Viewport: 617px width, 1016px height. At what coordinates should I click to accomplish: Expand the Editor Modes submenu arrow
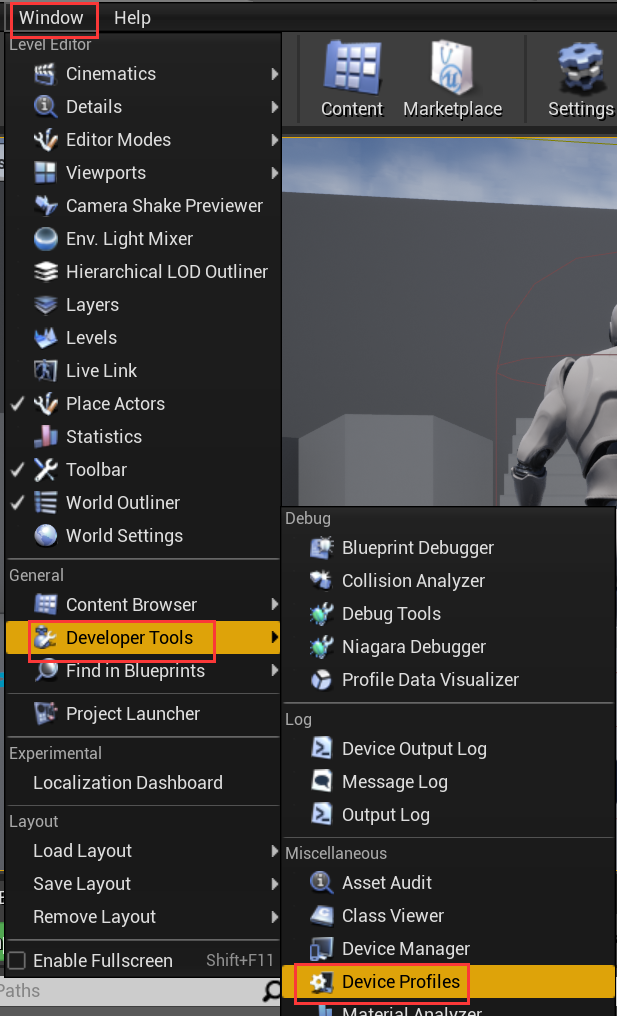[275, 141]
